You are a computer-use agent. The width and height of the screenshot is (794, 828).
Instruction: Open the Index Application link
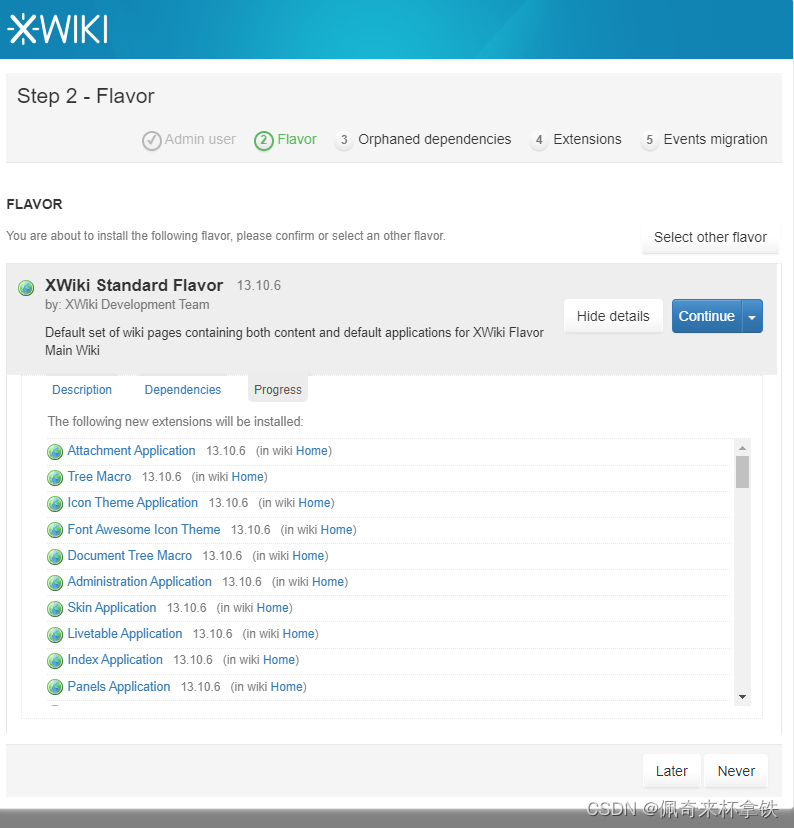[115, 660]
